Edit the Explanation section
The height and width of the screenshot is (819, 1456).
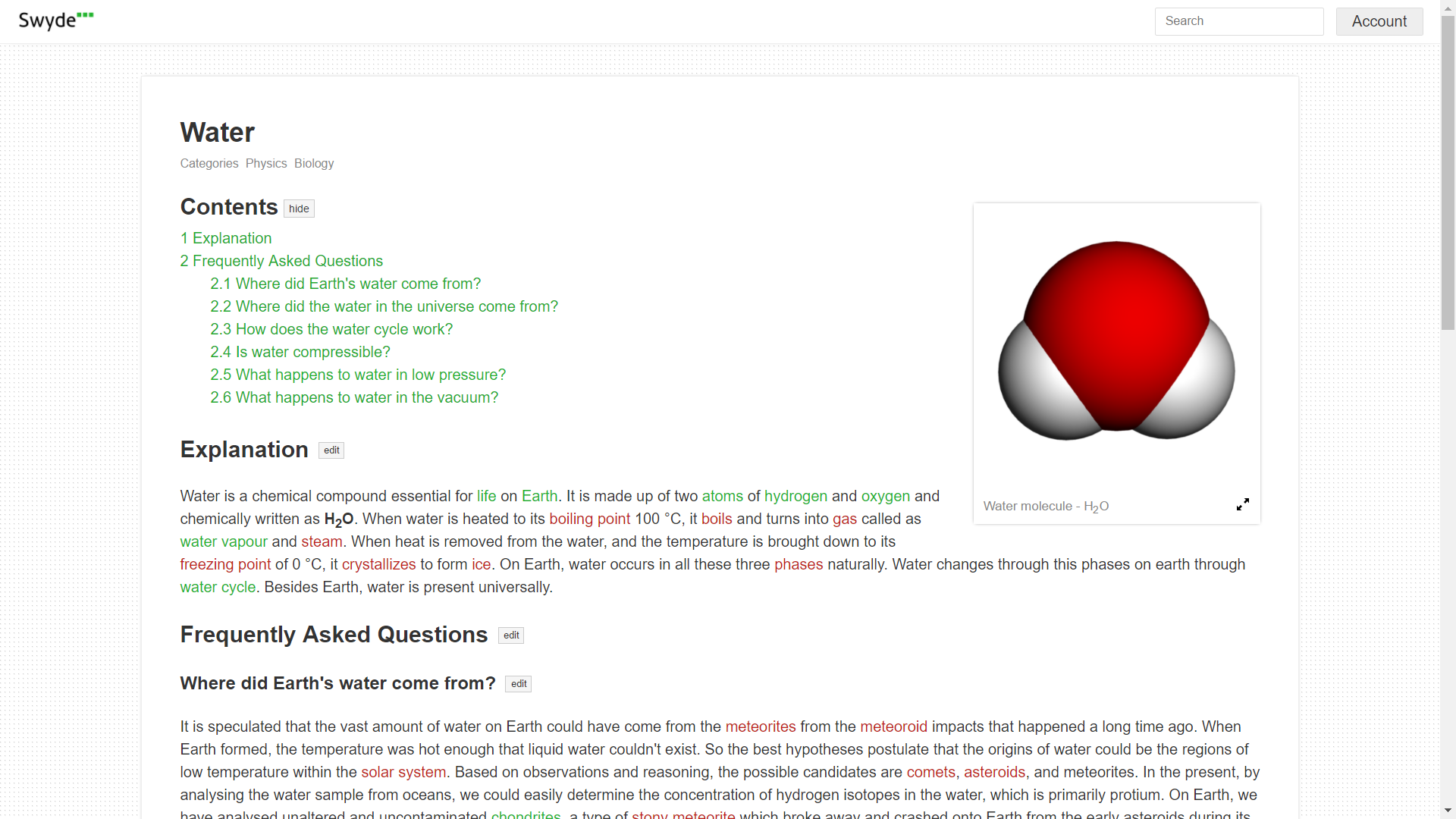pyautogui.click(x=331, y=450)
